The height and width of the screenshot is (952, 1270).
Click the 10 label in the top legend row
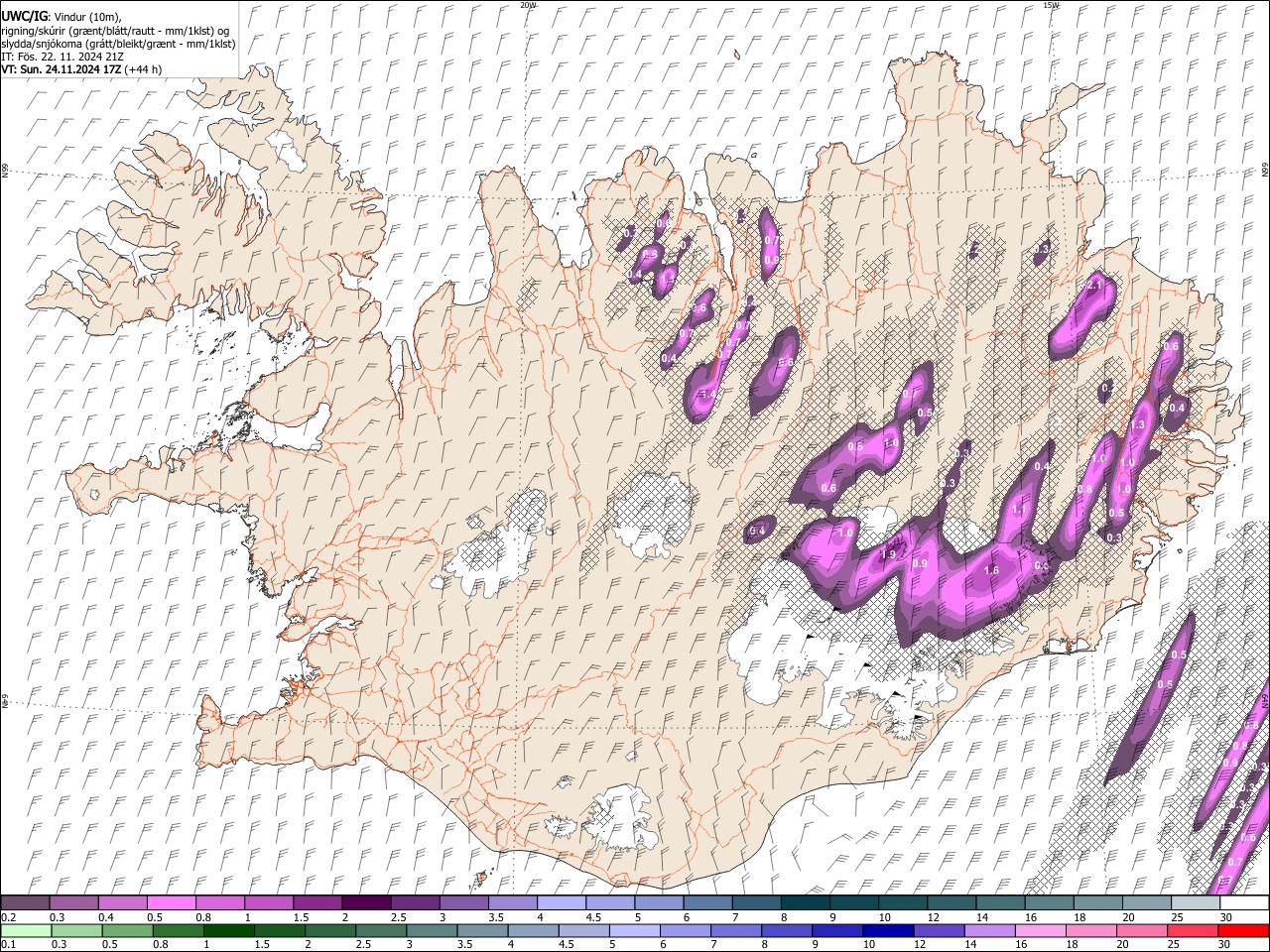(x=884, y=917)
